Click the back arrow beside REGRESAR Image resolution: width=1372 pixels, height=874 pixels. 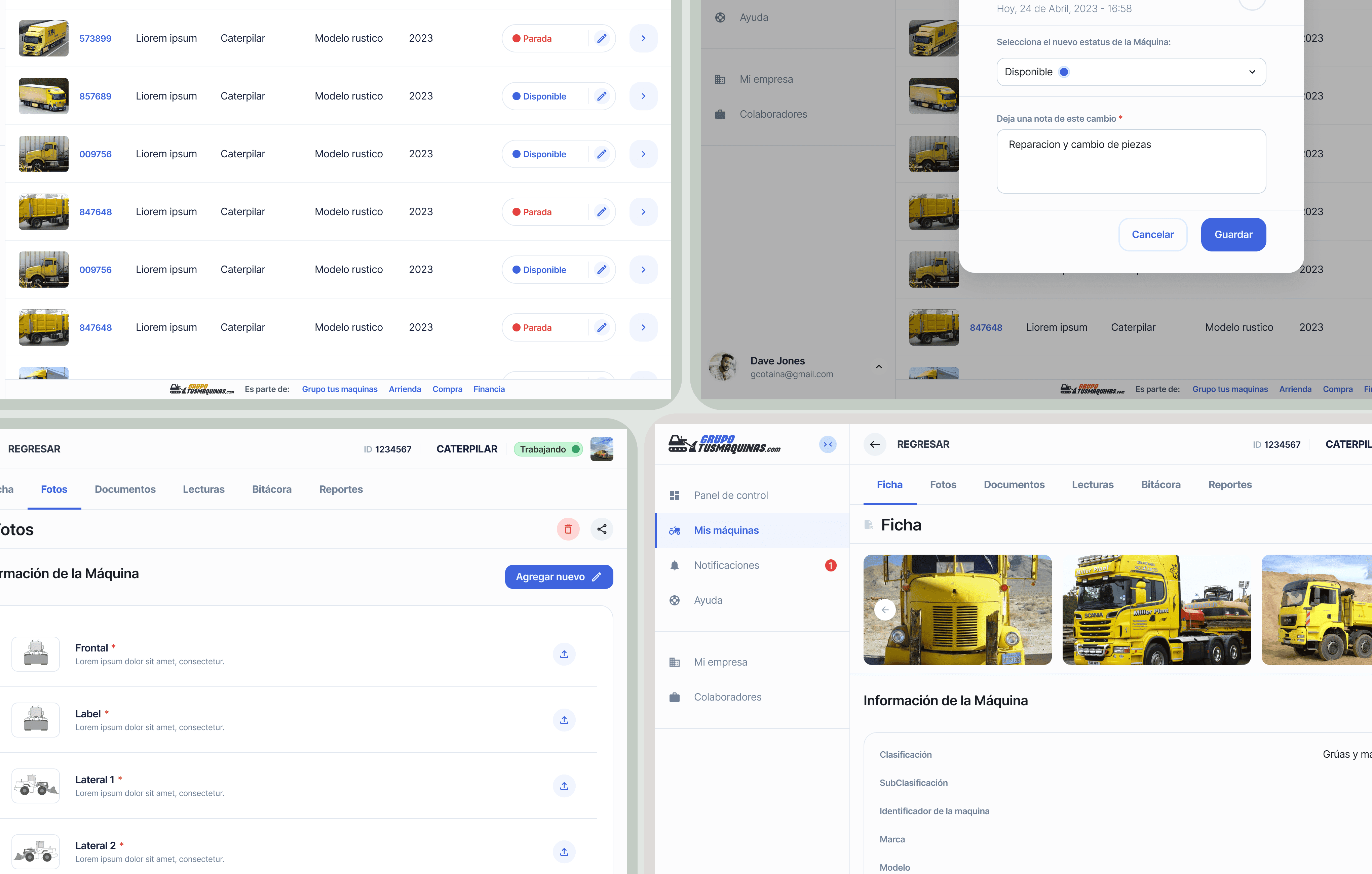click(875, 444)
